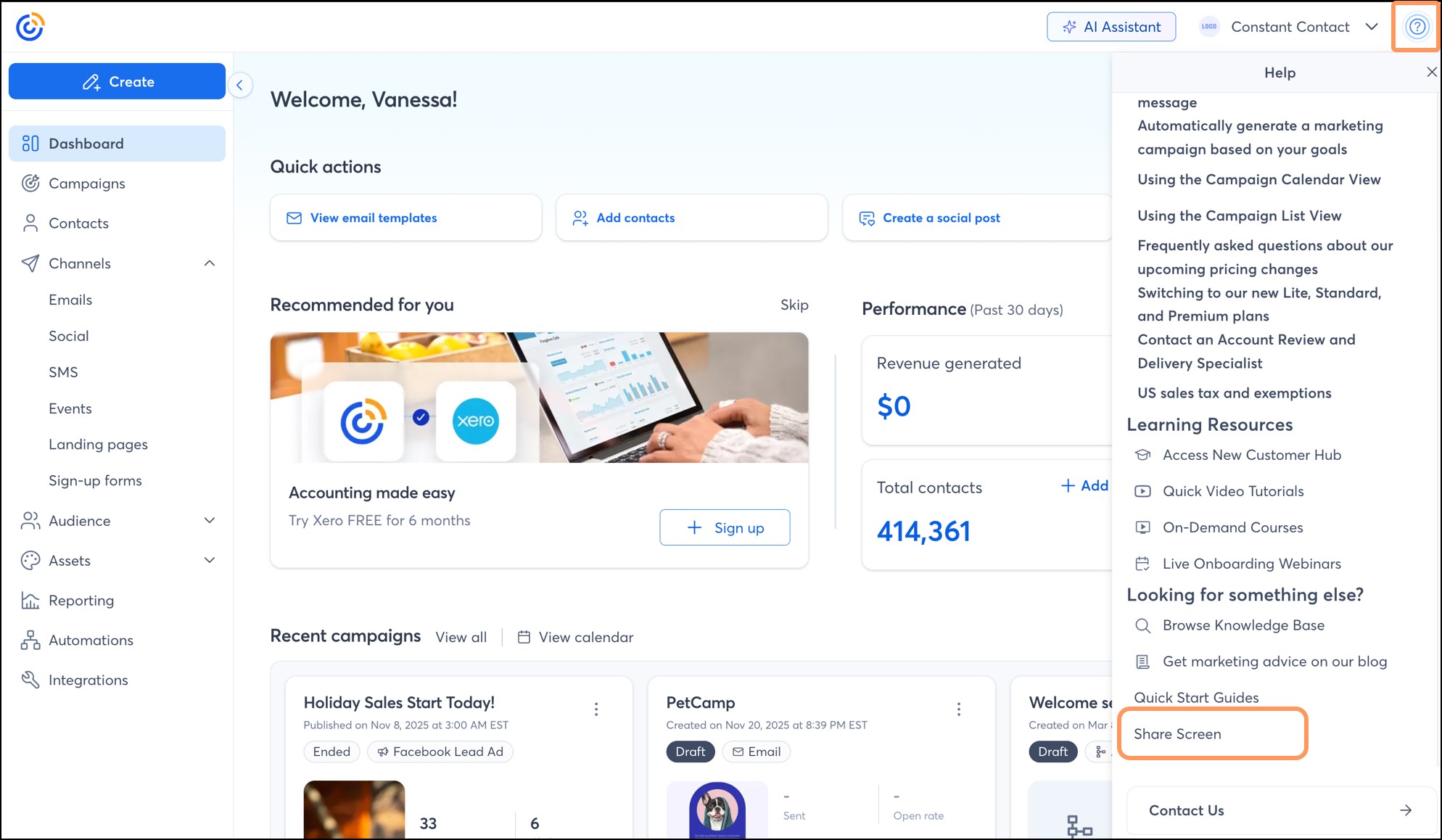Click the Sign up button for Xero
This screenshot has width=1442, height=840.
[x=725, y=527]
